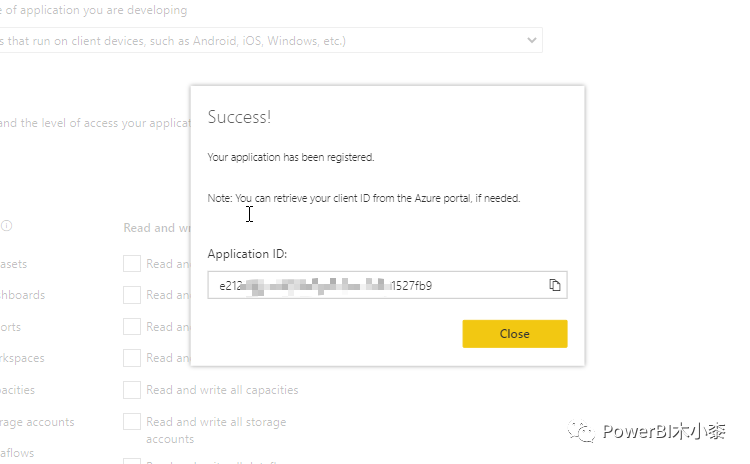The width and height of the screenshot is (750, 464).
Task: Toggle the checkbox in the dashboards row
Action: tap(132, 295)
